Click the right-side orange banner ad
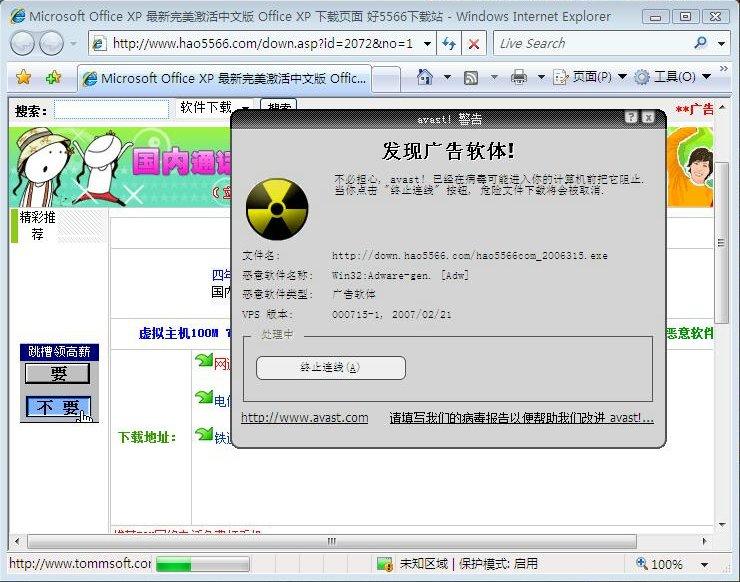The height and width of the screenshot is (582, 740). point(690,167)
